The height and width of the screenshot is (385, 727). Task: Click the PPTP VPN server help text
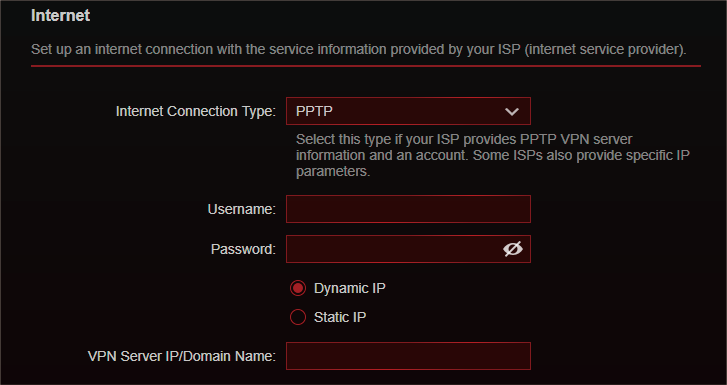pyautogui.click(x=493, y=155)
